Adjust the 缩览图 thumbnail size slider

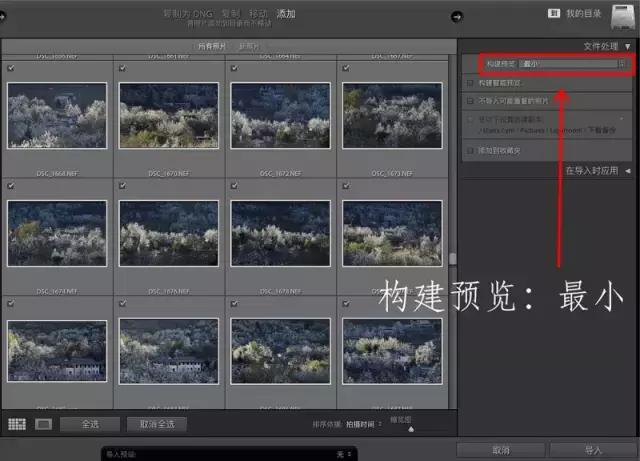(411, 429)
